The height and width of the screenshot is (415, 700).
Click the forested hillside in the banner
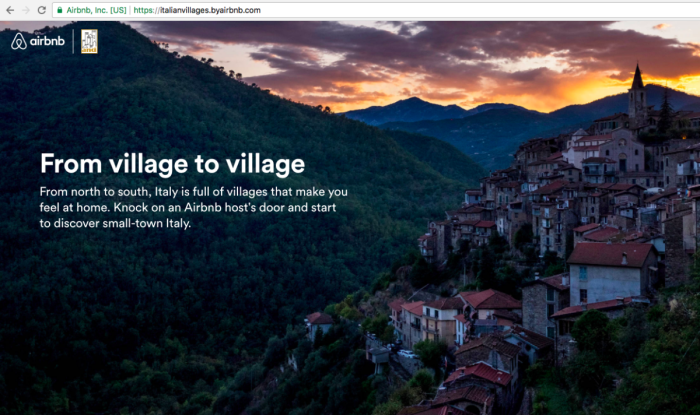179,290
